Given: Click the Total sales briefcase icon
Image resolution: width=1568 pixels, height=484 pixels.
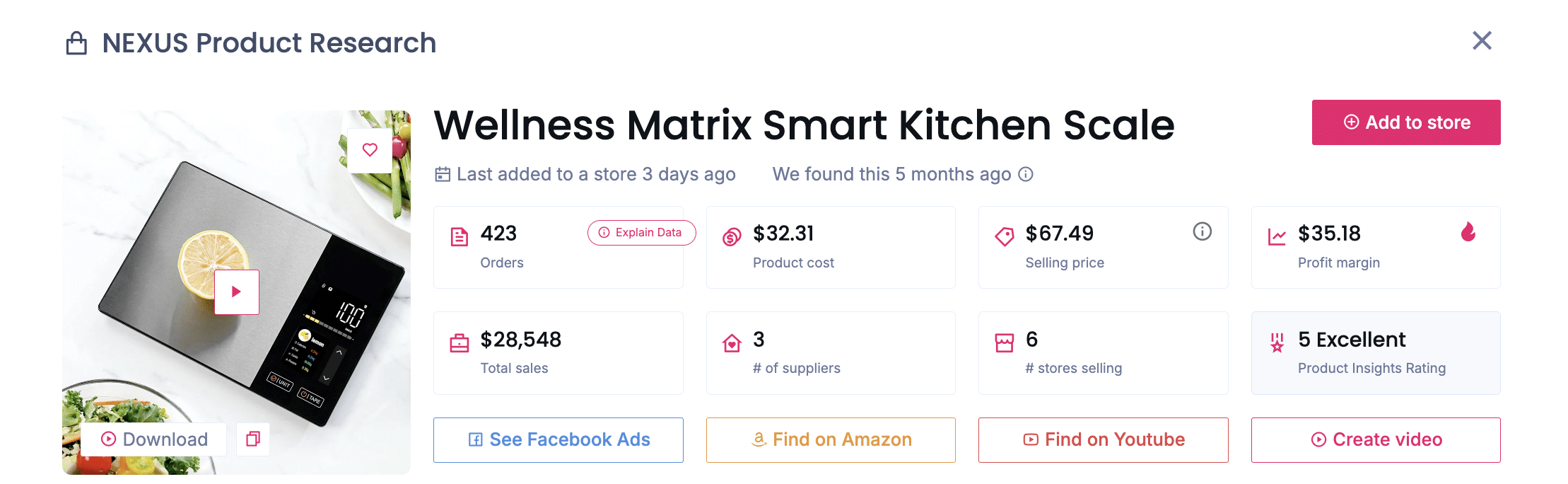Looking at the screenshot, I should coord(460,343).
